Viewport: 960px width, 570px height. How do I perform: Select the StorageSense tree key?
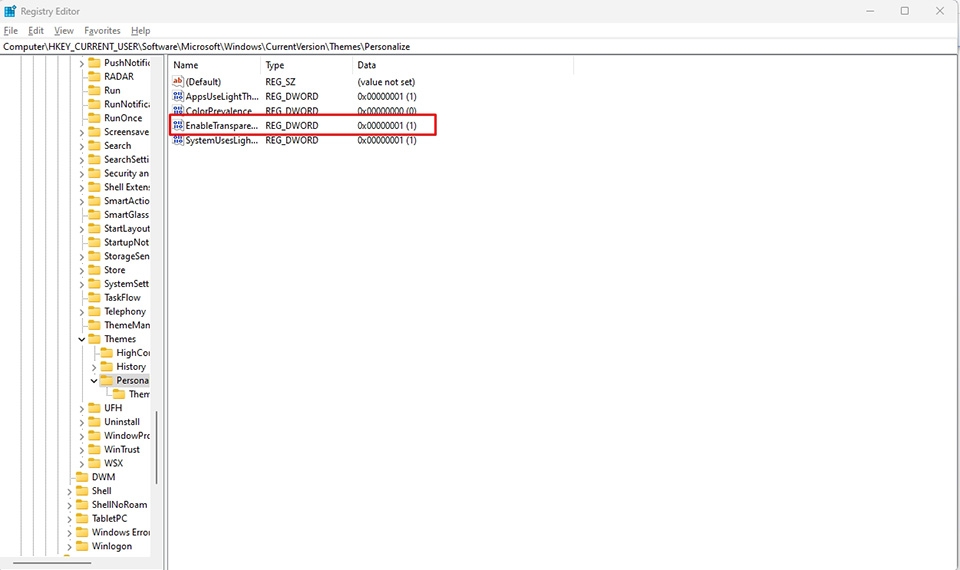(127, 256)
